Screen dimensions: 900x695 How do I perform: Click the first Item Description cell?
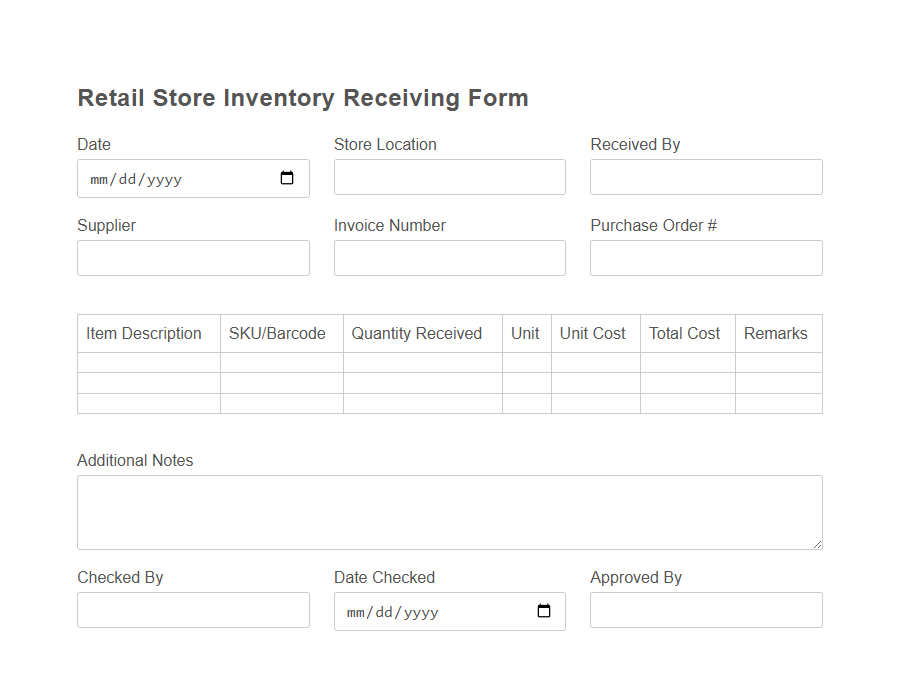pos(148,362)
